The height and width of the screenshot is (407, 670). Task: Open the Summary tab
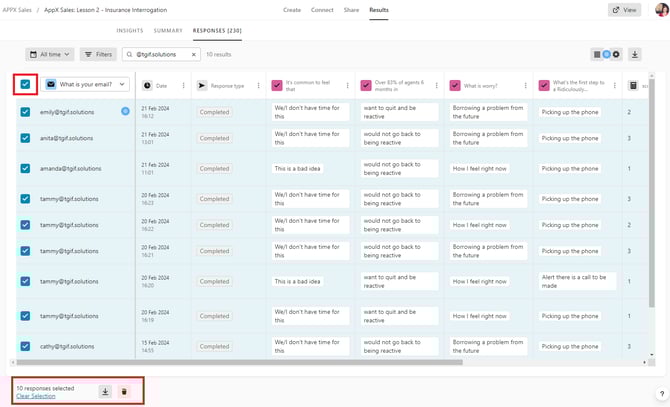point(168,31)
